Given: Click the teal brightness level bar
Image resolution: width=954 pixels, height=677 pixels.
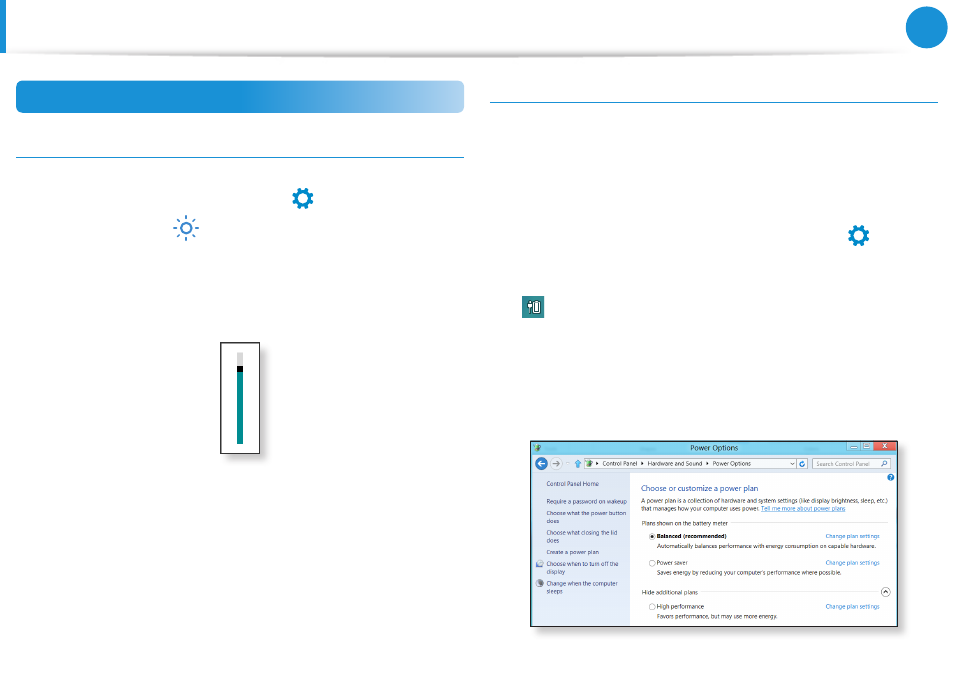Looking at the screenshot, I should tap(240, 408).
